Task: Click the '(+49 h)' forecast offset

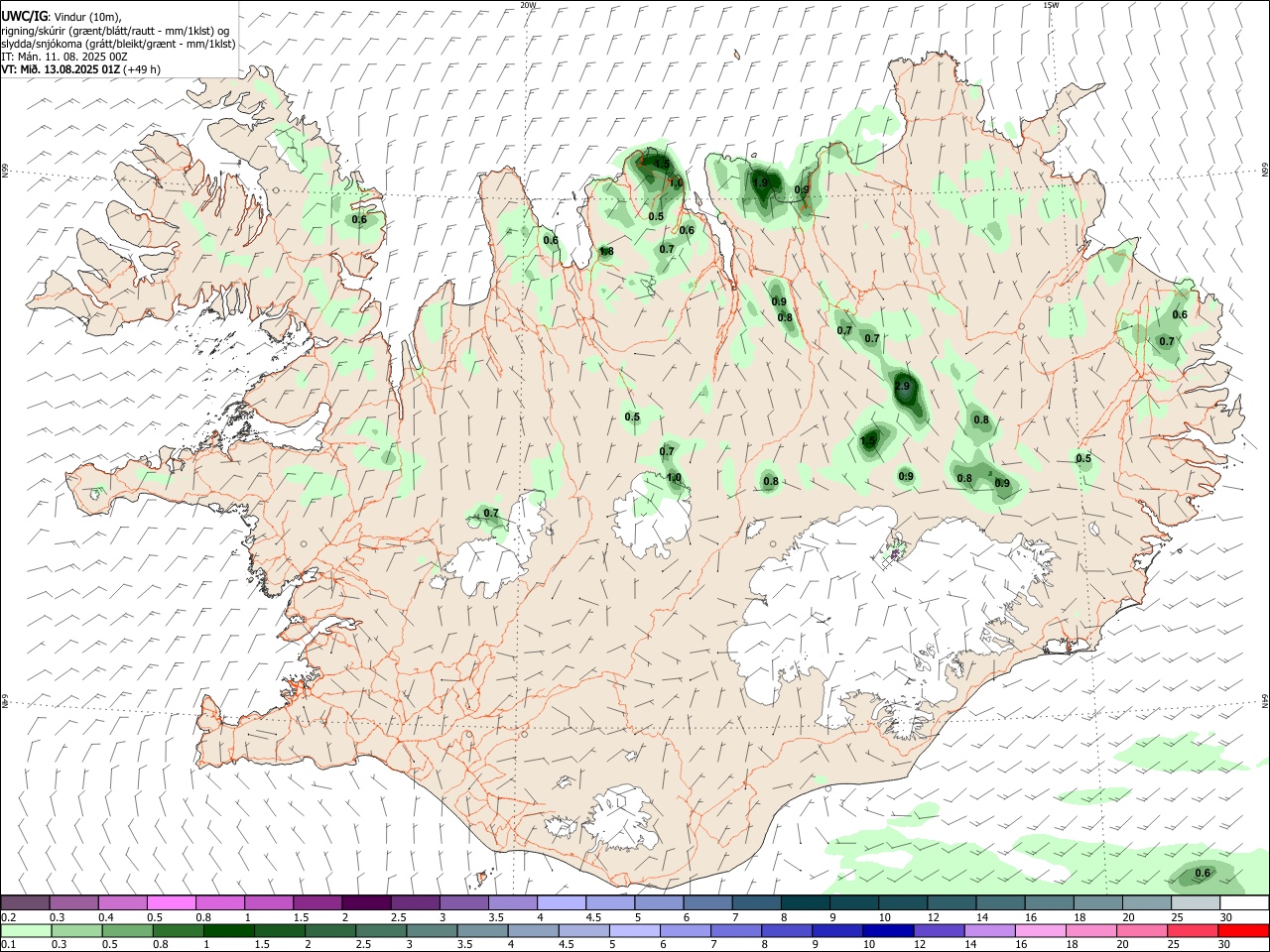Action: 141,69
